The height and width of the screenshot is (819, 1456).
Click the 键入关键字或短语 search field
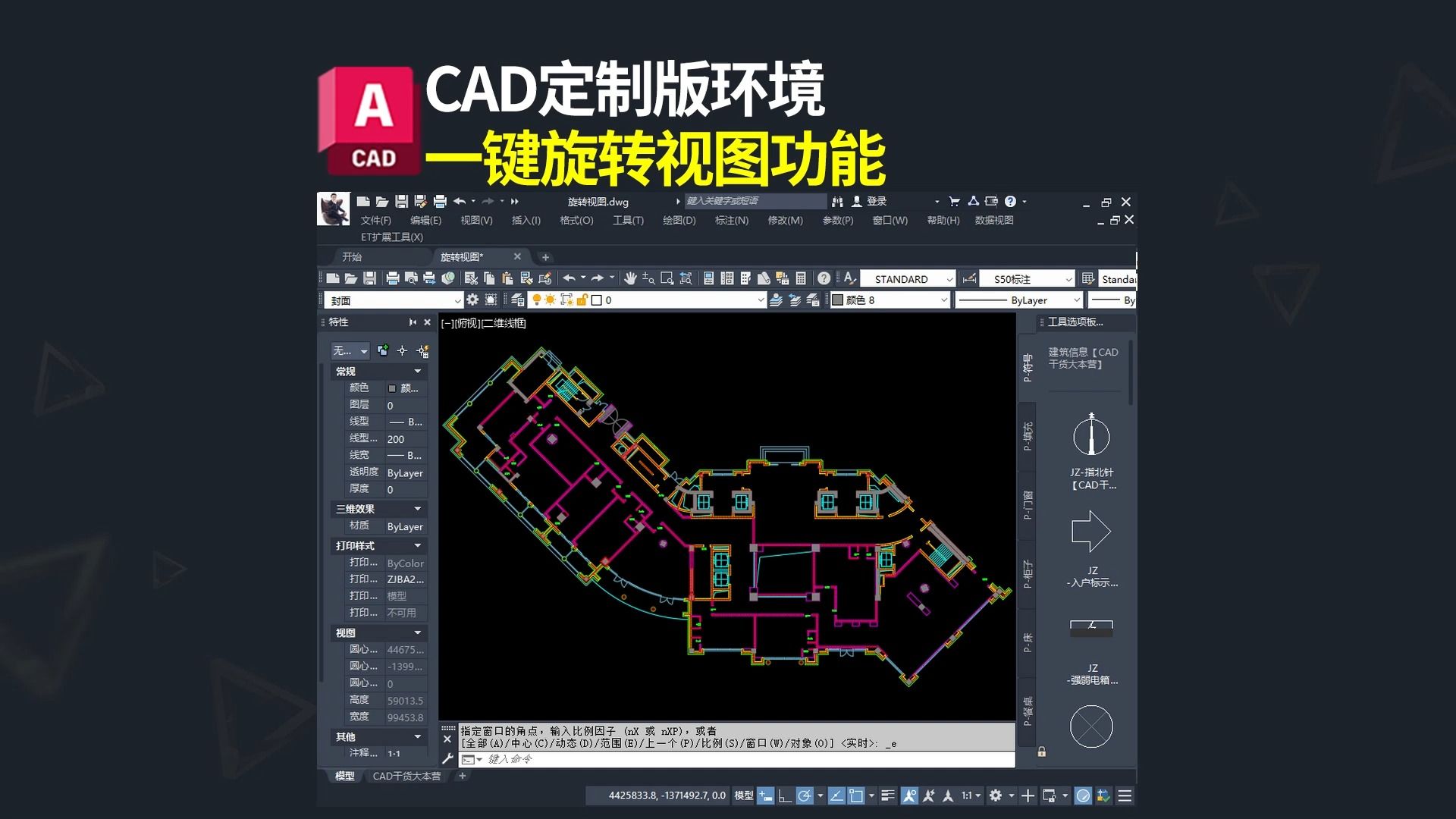(755, 201)
